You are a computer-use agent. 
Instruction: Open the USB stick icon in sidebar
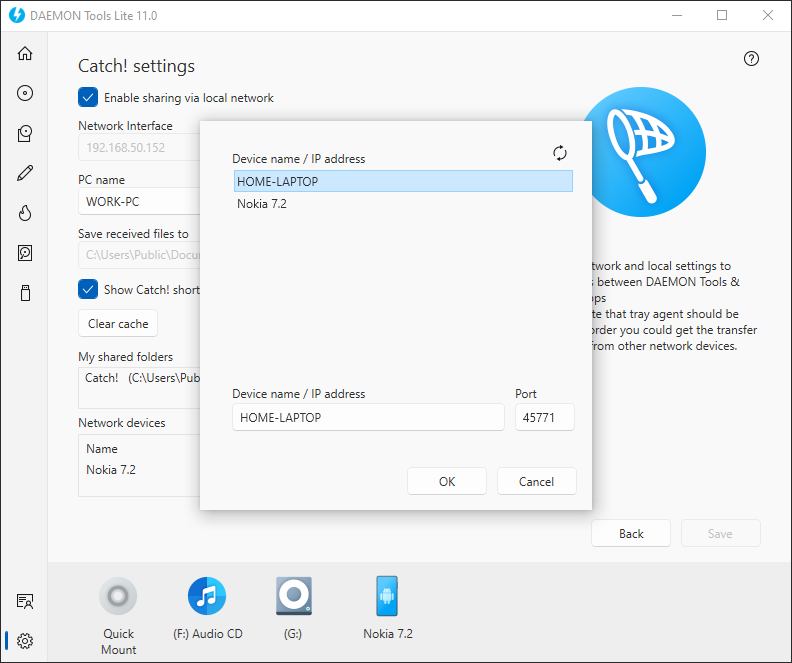(25, 293)
